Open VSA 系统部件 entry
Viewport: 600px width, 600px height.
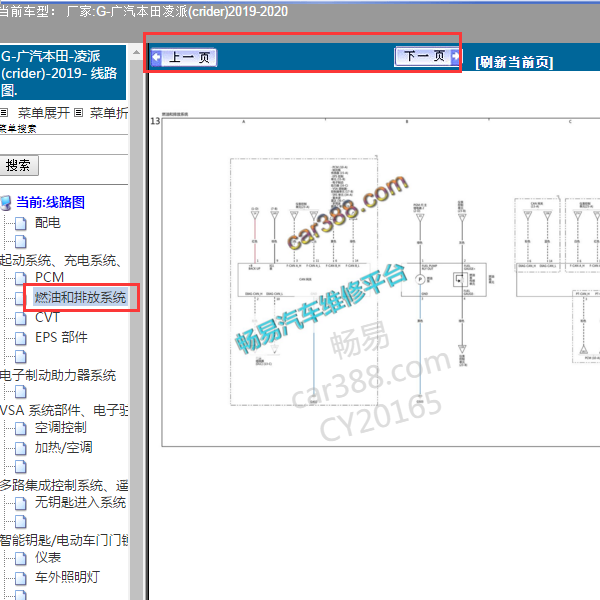pos(64,410)
